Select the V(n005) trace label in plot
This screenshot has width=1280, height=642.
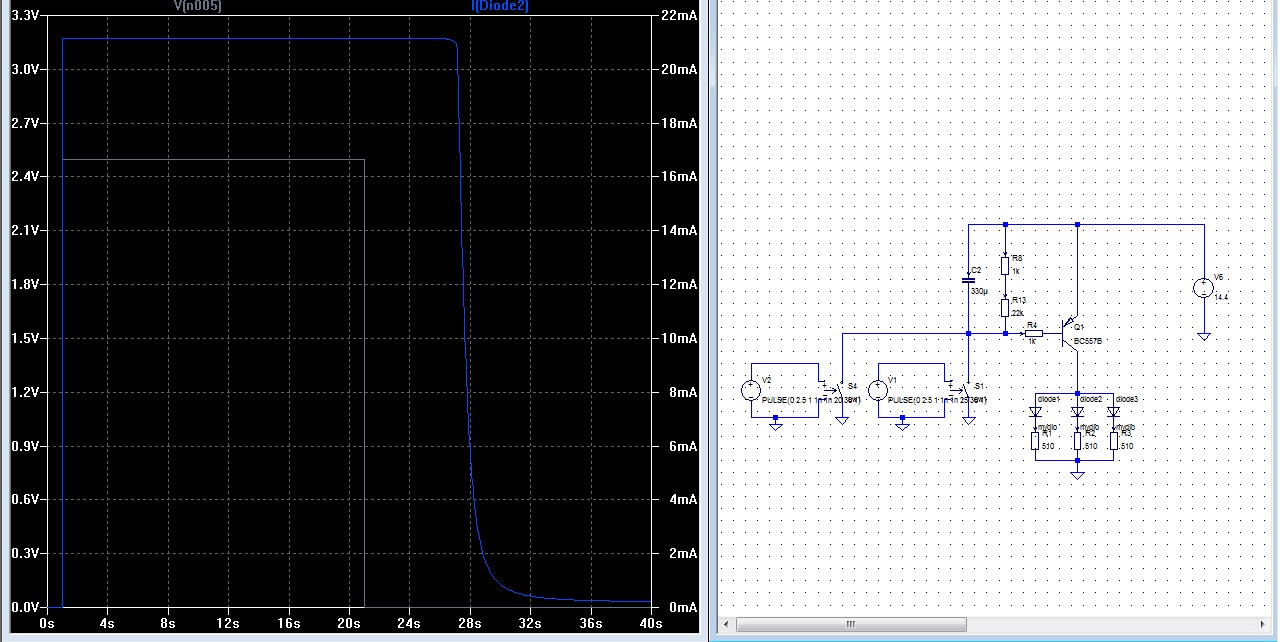tap(198, 6)
